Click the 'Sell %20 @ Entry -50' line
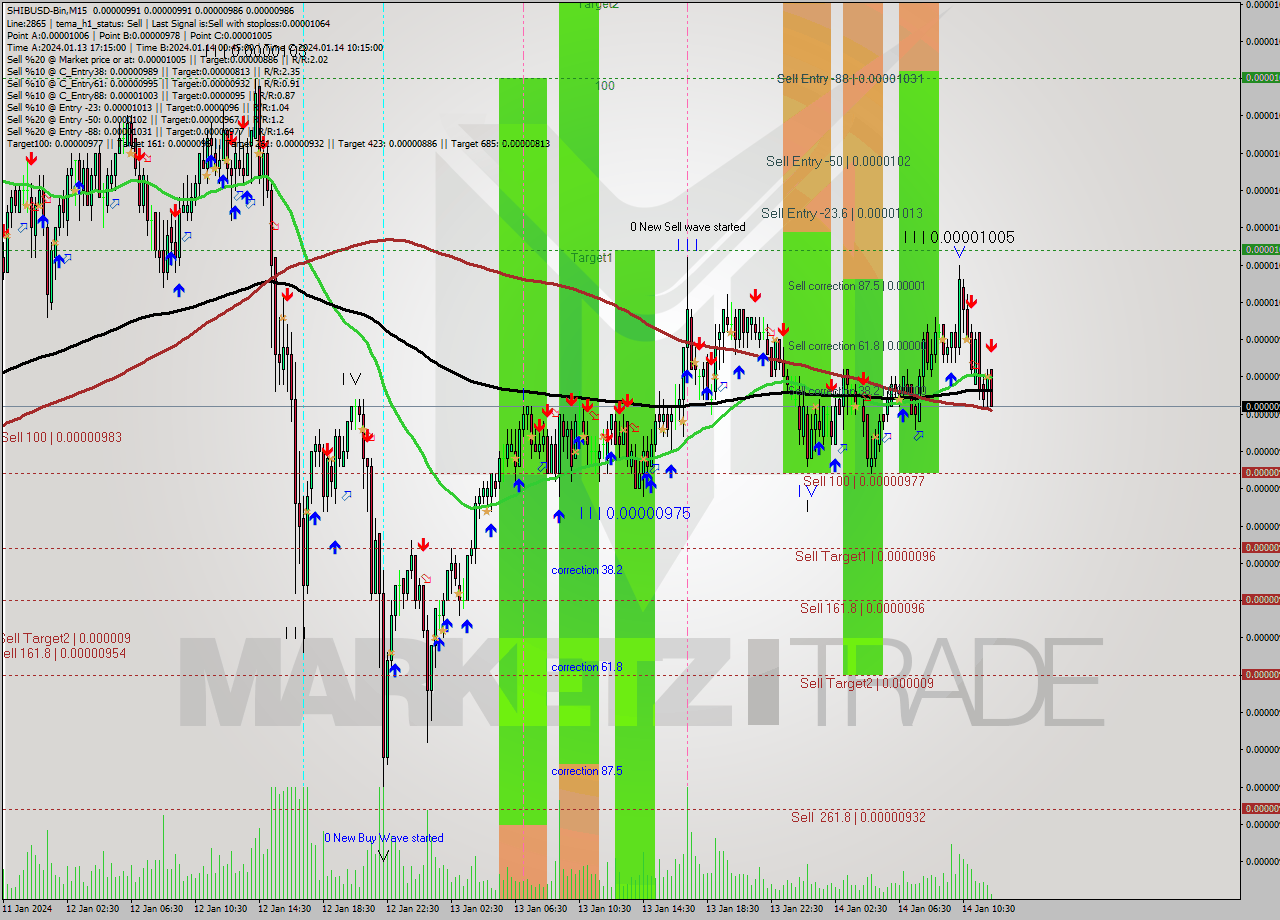Image resolution: width=1280 pixels, height=920 pixels. (x=145, y=119)
